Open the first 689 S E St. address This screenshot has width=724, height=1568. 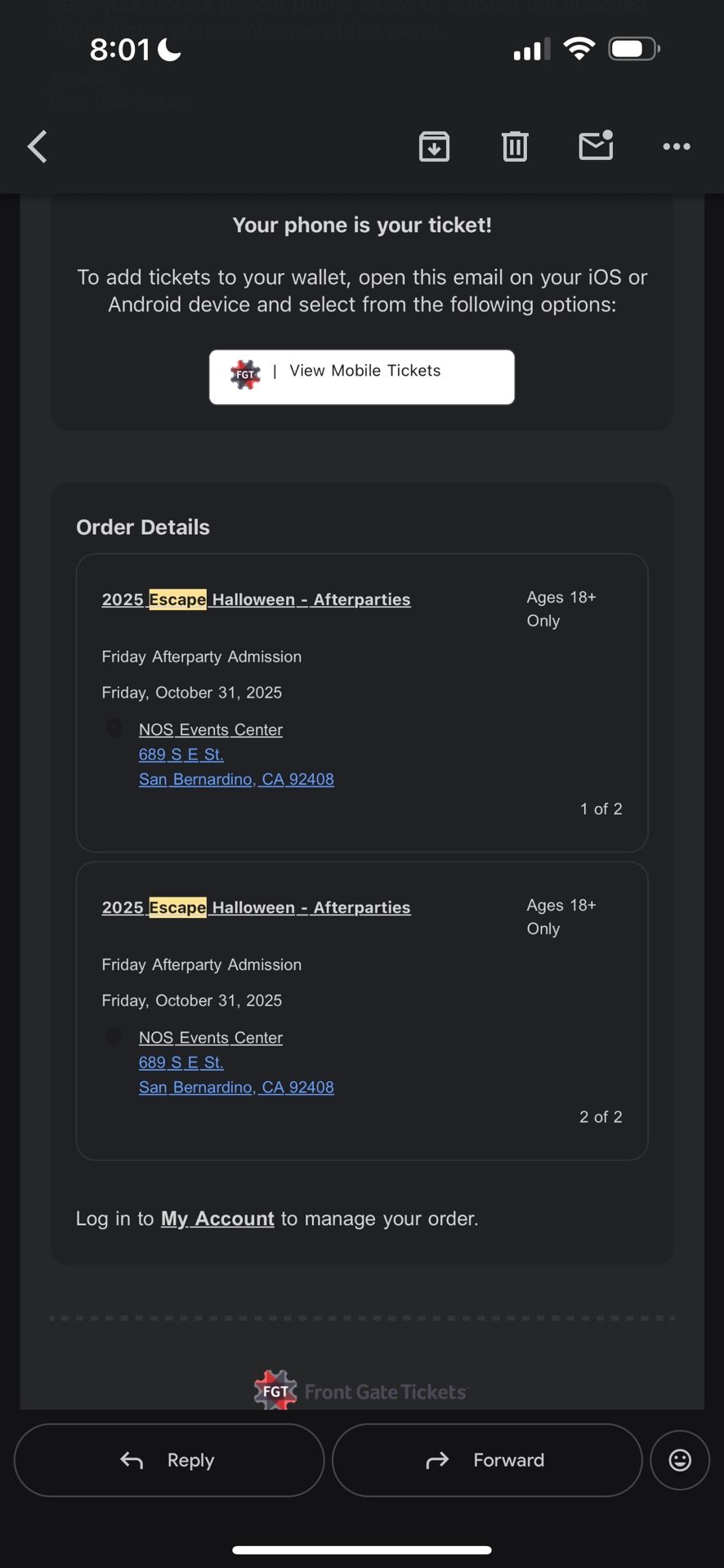[x=181, y=755]
